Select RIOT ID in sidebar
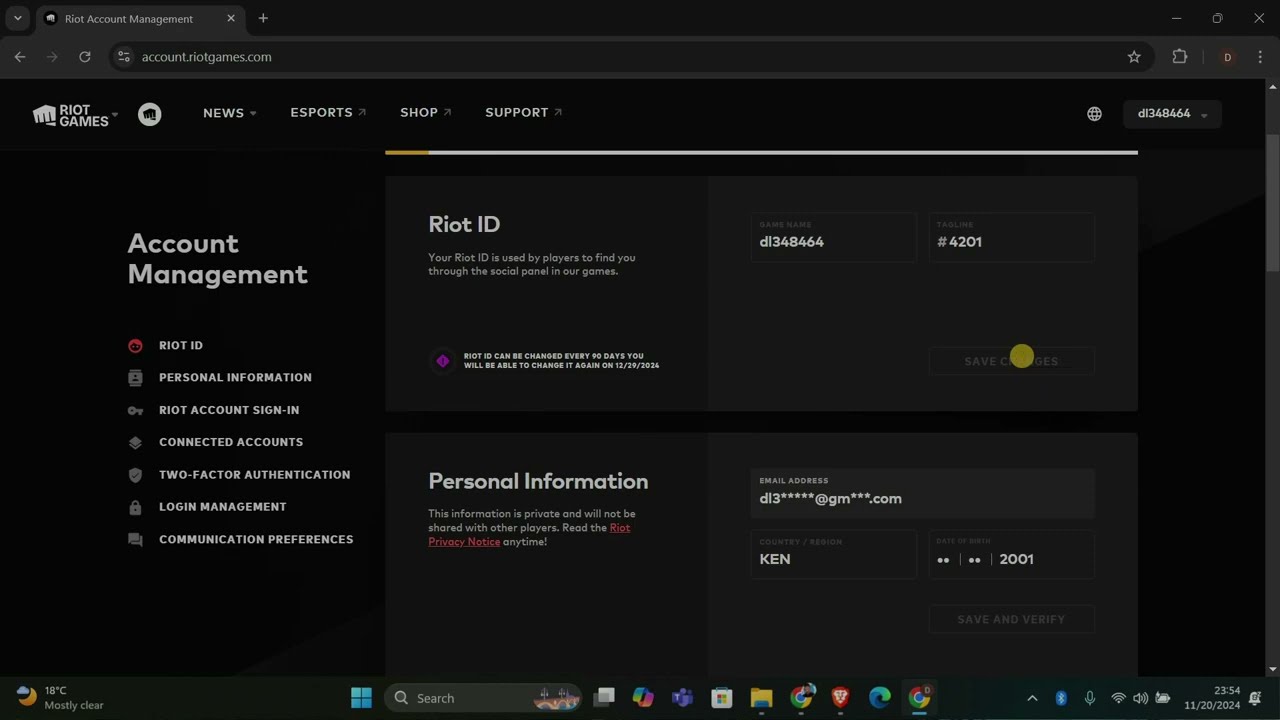Viewport: 1280px width, 720px height. pyautogui.click(x=181, y=345)
